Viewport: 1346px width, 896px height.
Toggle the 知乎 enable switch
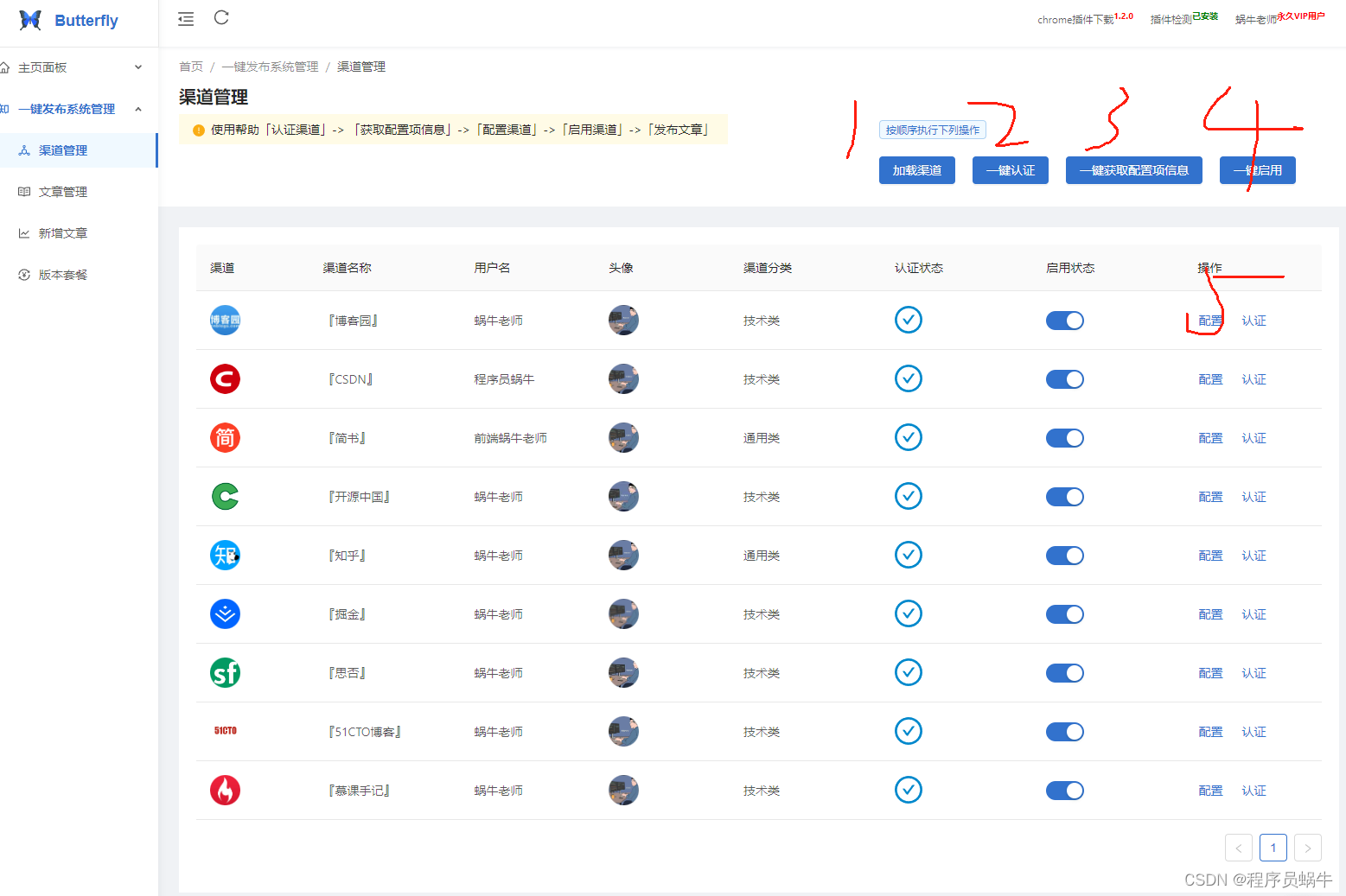click(1064, 556)
